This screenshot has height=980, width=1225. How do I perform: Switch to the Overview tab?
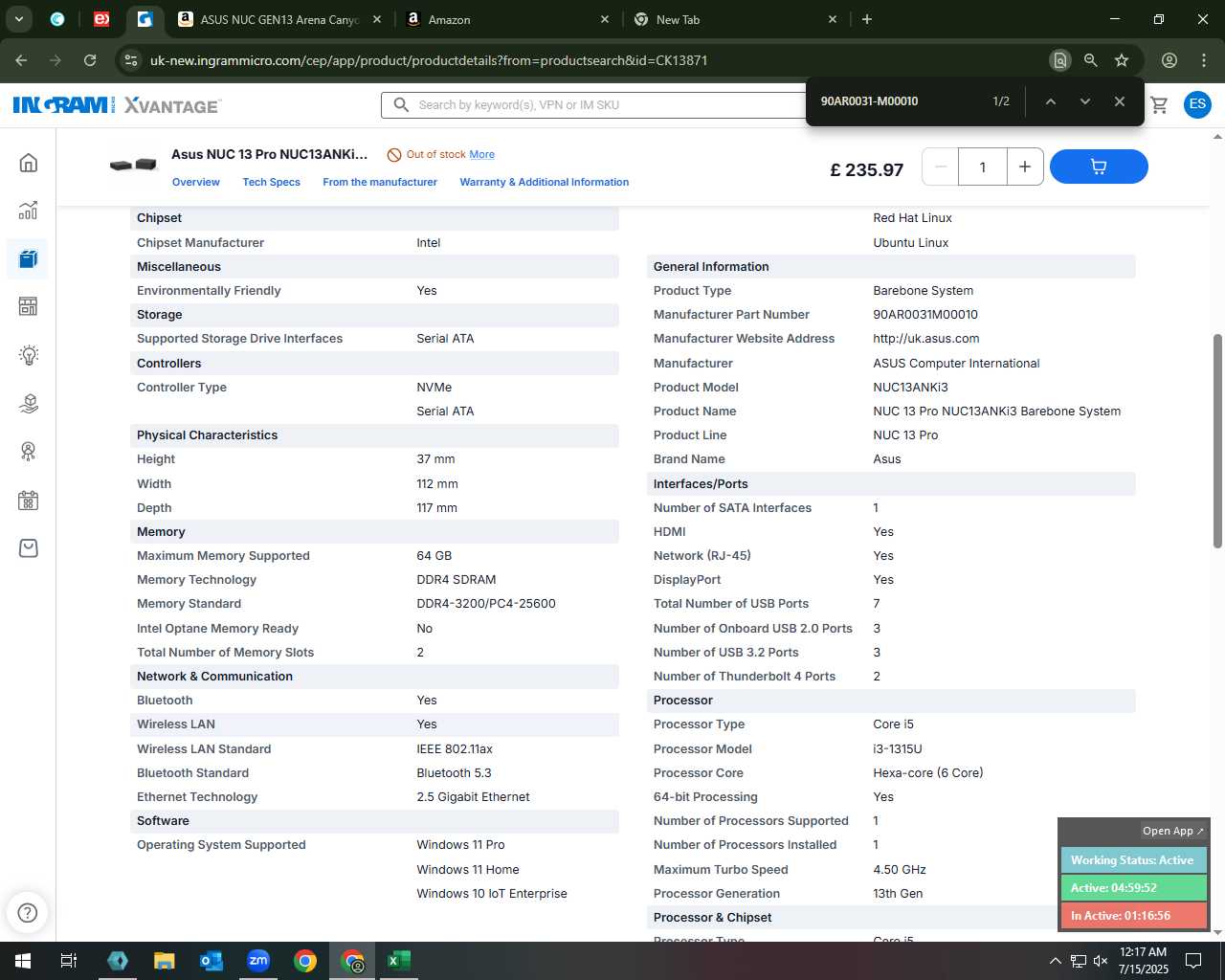[x=196, y=182]
